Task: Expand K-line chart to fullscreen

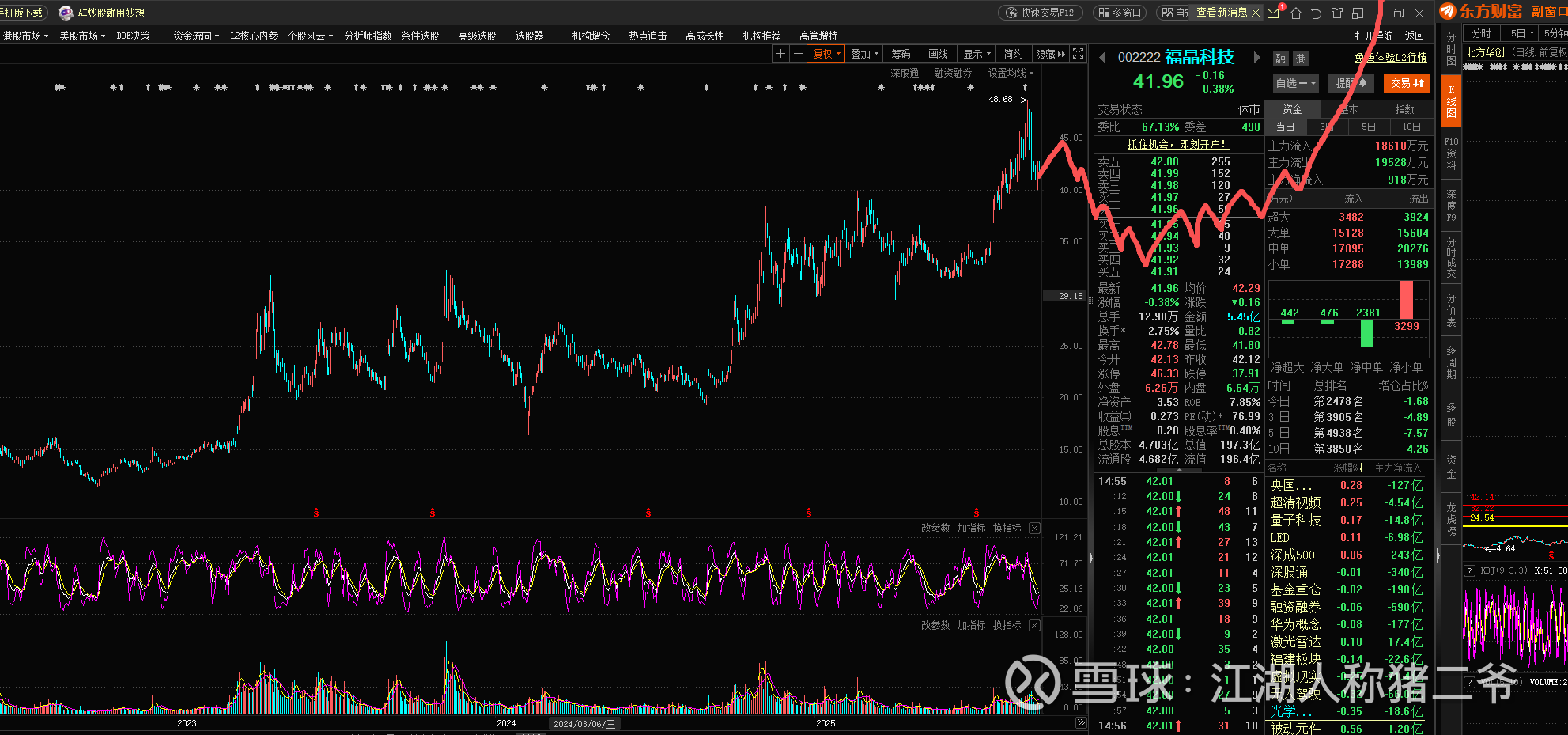Action: [x=1078, y=54]
